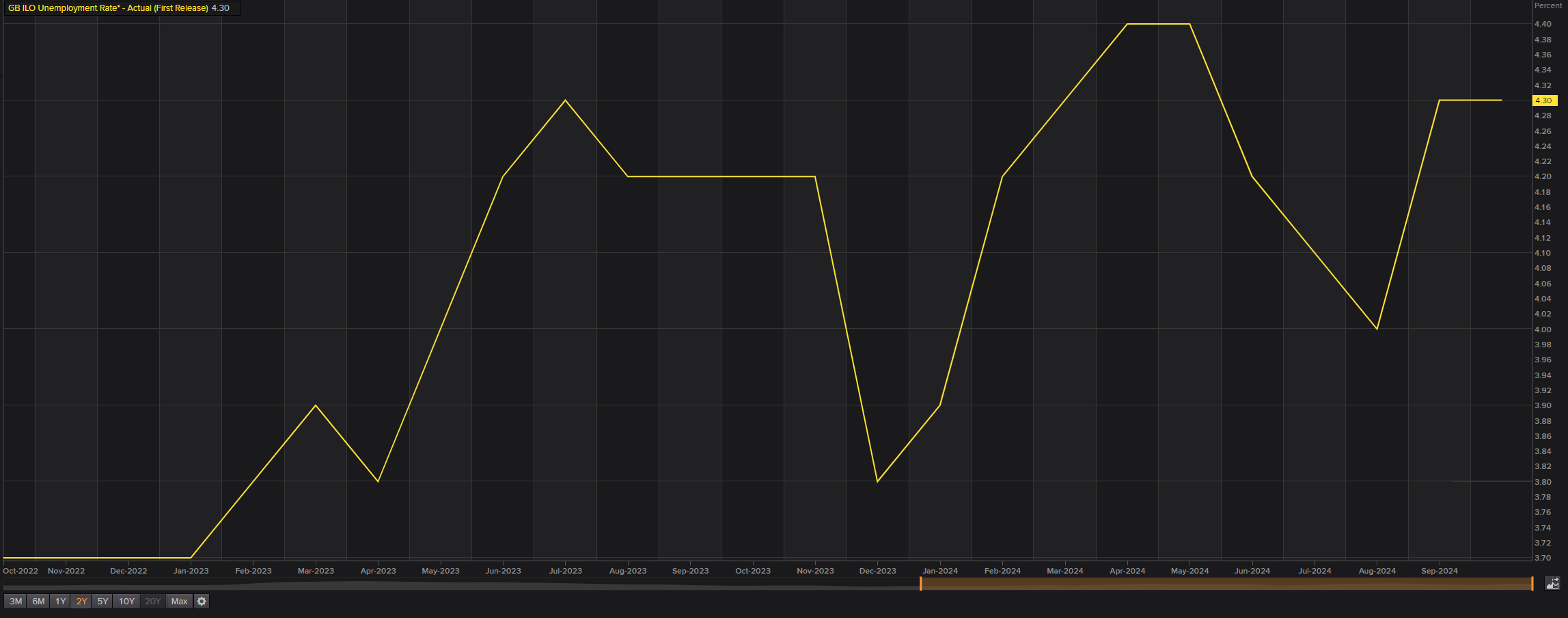Viewport: 1568px width, 618px height.
Task: Choose the 2Y time range
Action: click(82, 602)
